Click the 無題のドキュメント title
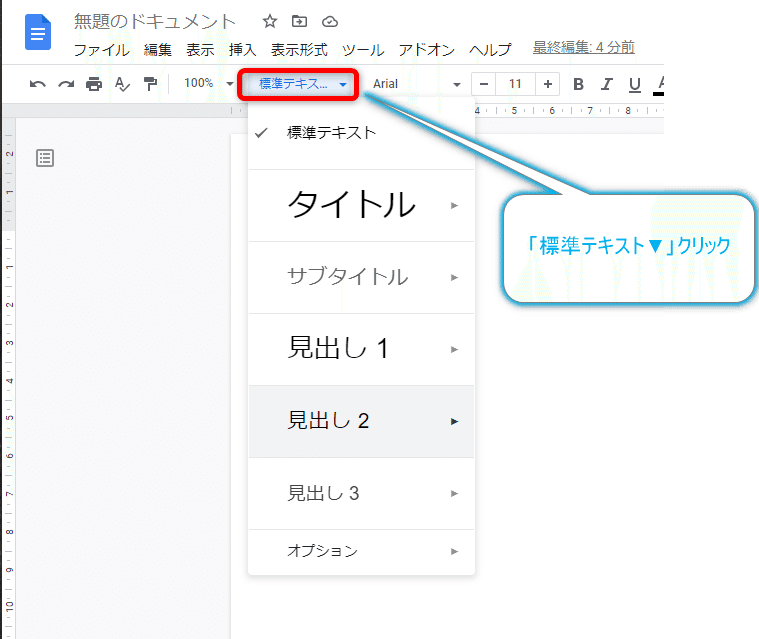The width and height of the screenshot is (759, 639). (155, 22)
